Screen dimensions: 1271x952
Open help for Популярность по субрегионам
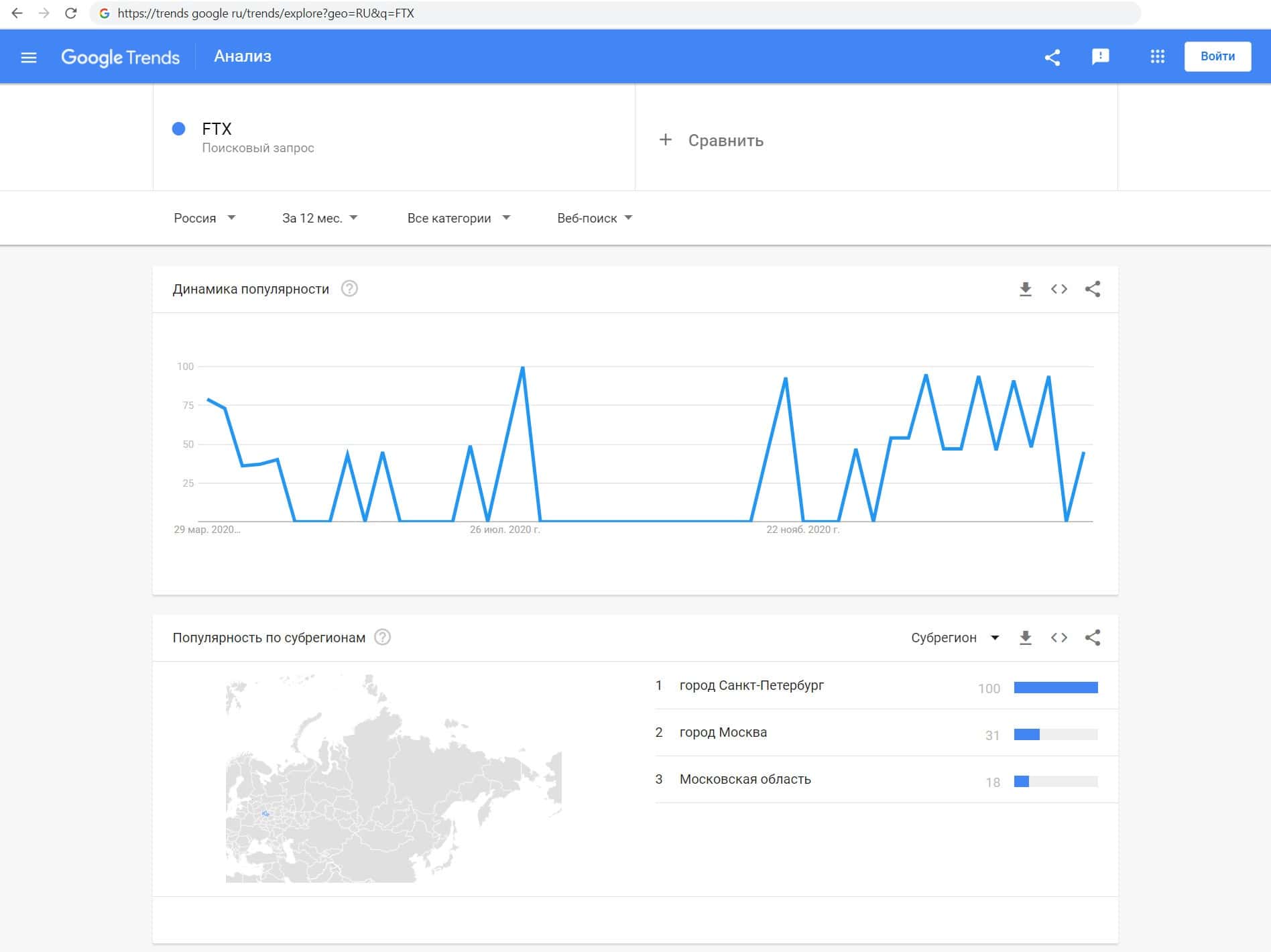(382, 638)
